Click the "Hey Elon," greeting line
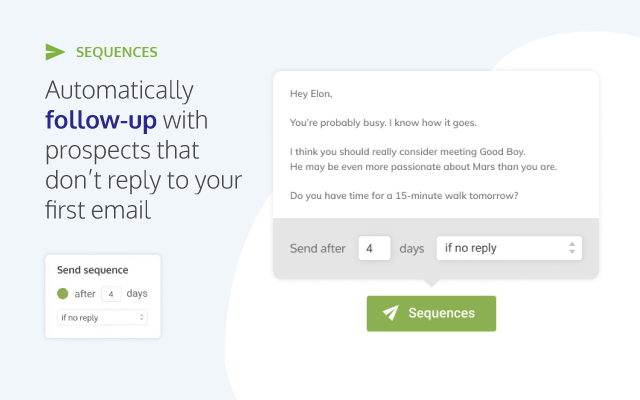640x400 pixels. click(310, 95)
